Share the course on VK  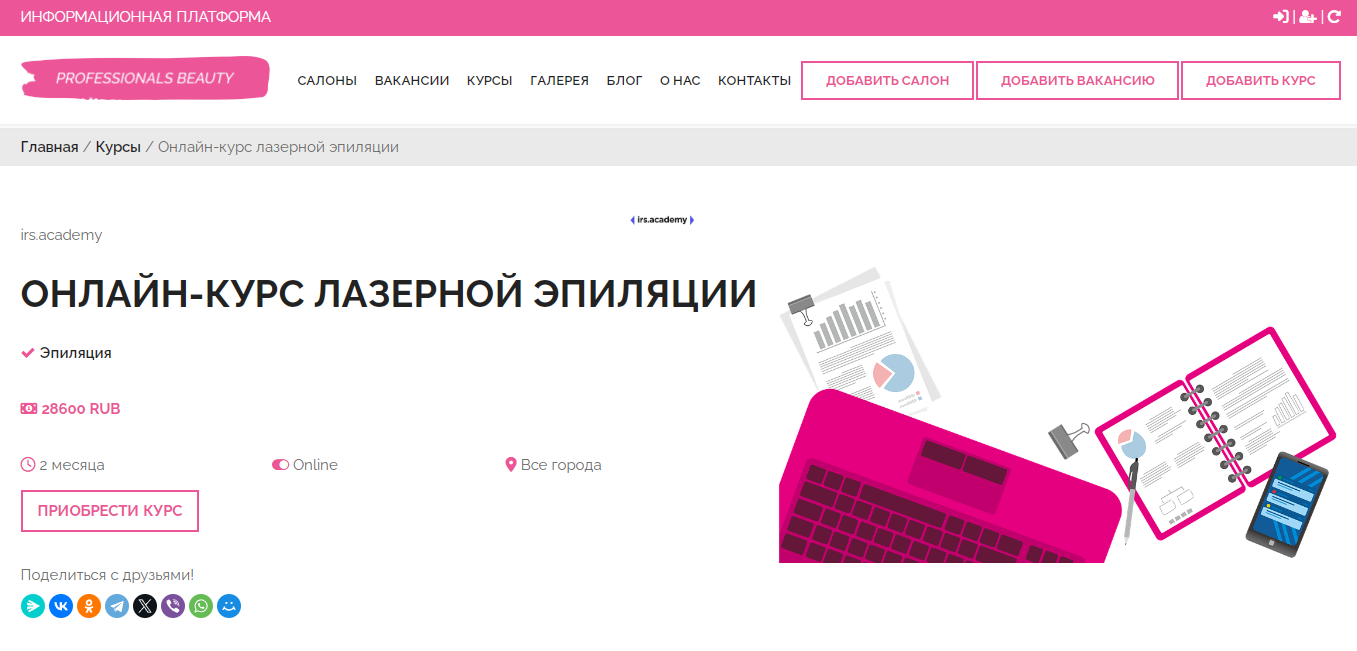[x=61, y=606]
